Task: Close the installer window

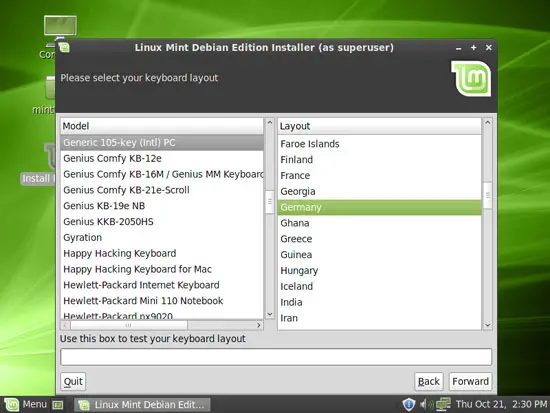Action: pos(489,47)
